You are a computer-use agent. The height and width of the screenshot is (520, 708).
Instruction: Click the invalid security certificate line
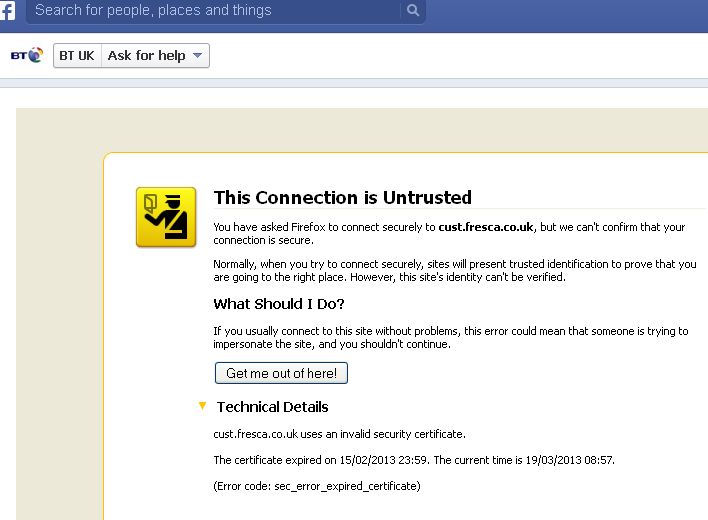coord(339,434)
